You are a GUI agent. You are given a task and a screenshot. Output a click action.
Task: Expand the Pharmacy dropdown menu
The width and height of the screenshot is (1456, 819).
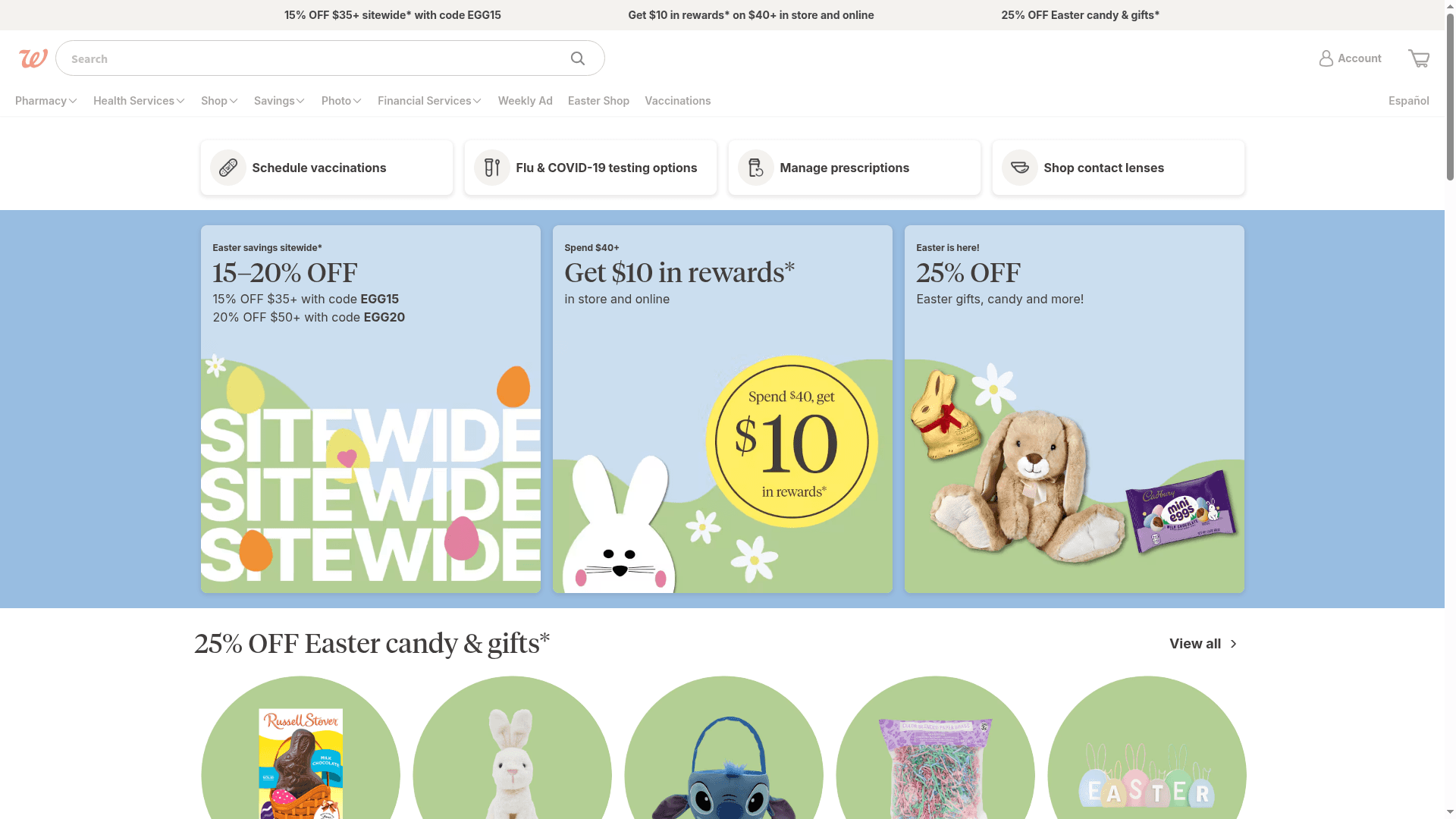pos(46,101)
